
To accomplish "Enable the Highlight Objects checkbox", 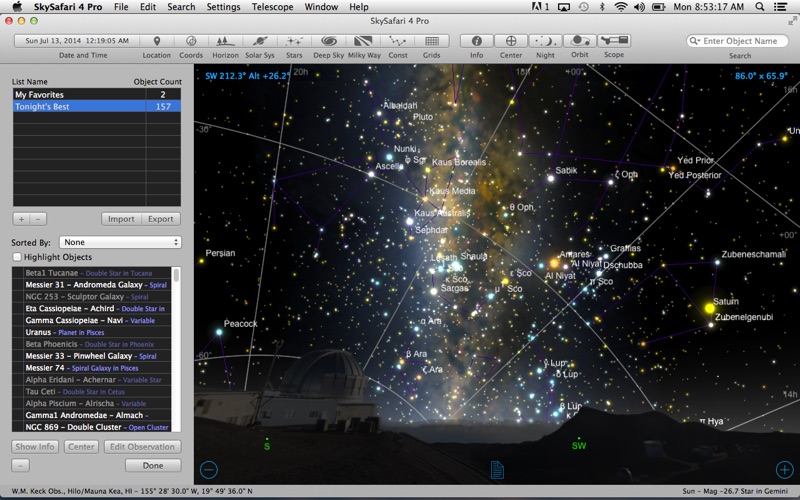I will point(17,257).
